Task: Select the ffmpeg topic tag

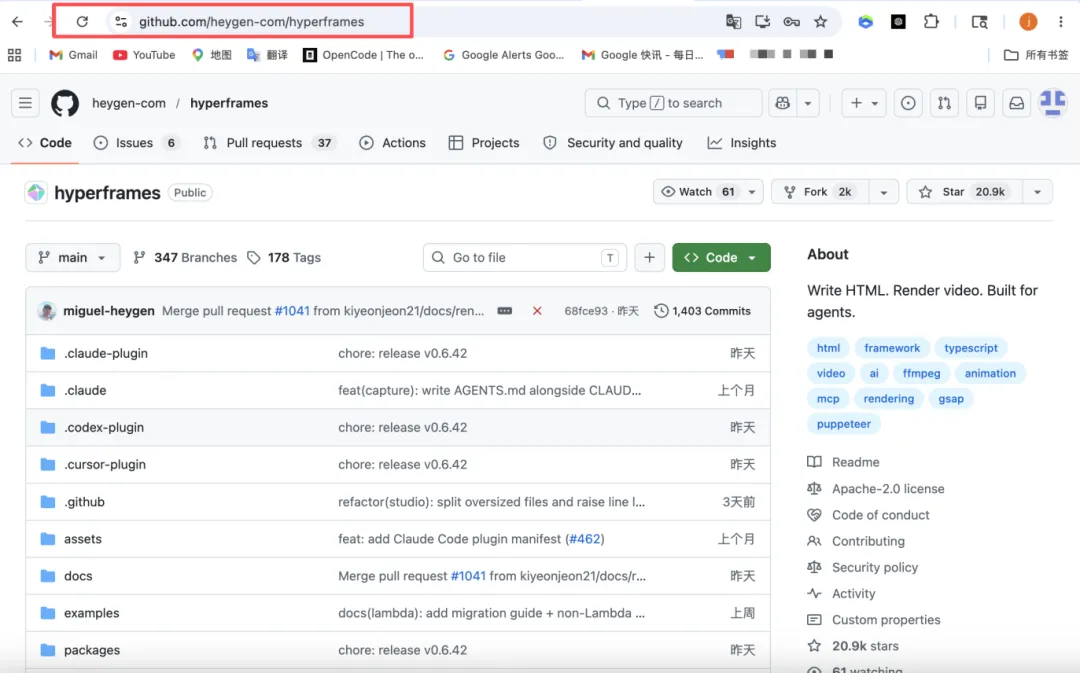Action: [921, 374]
